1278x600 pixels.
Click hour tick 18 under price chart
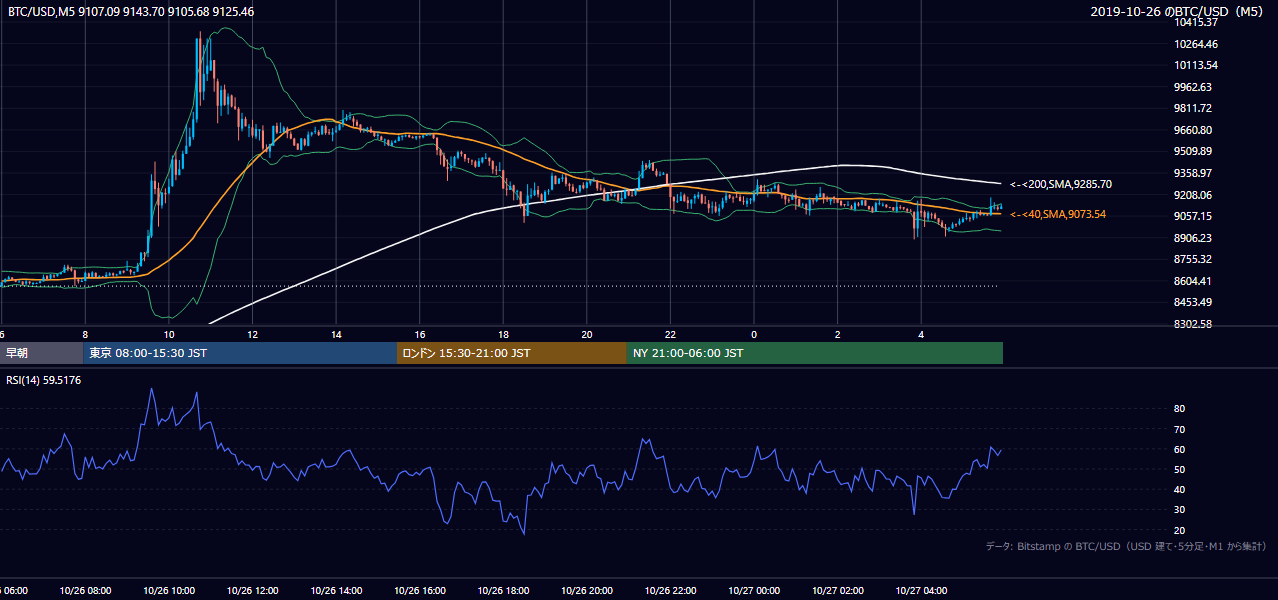coord(503,335)
